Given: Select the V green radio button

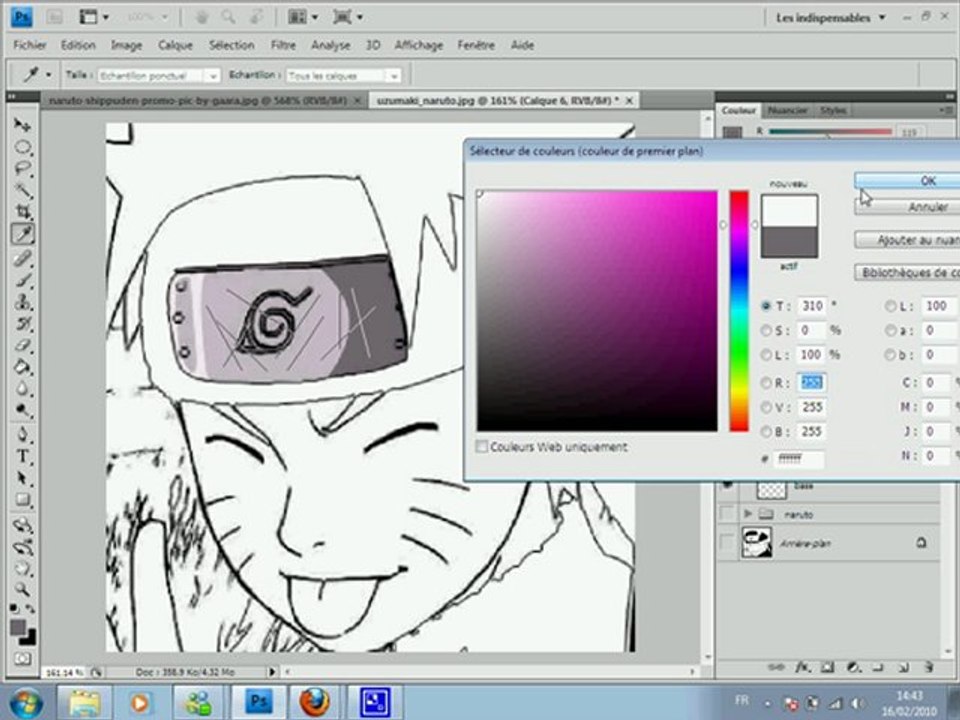Looking at the screenshot, I should 766,408.
